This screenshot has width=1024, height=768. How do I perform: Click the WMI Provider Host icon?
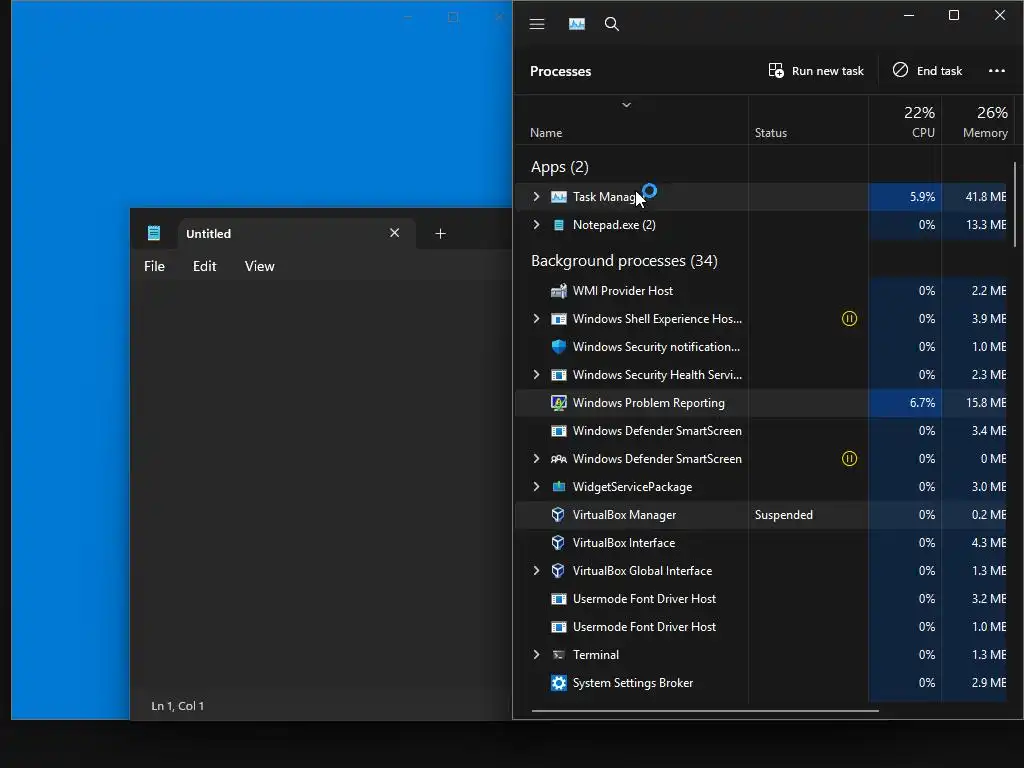click(558, 291)
